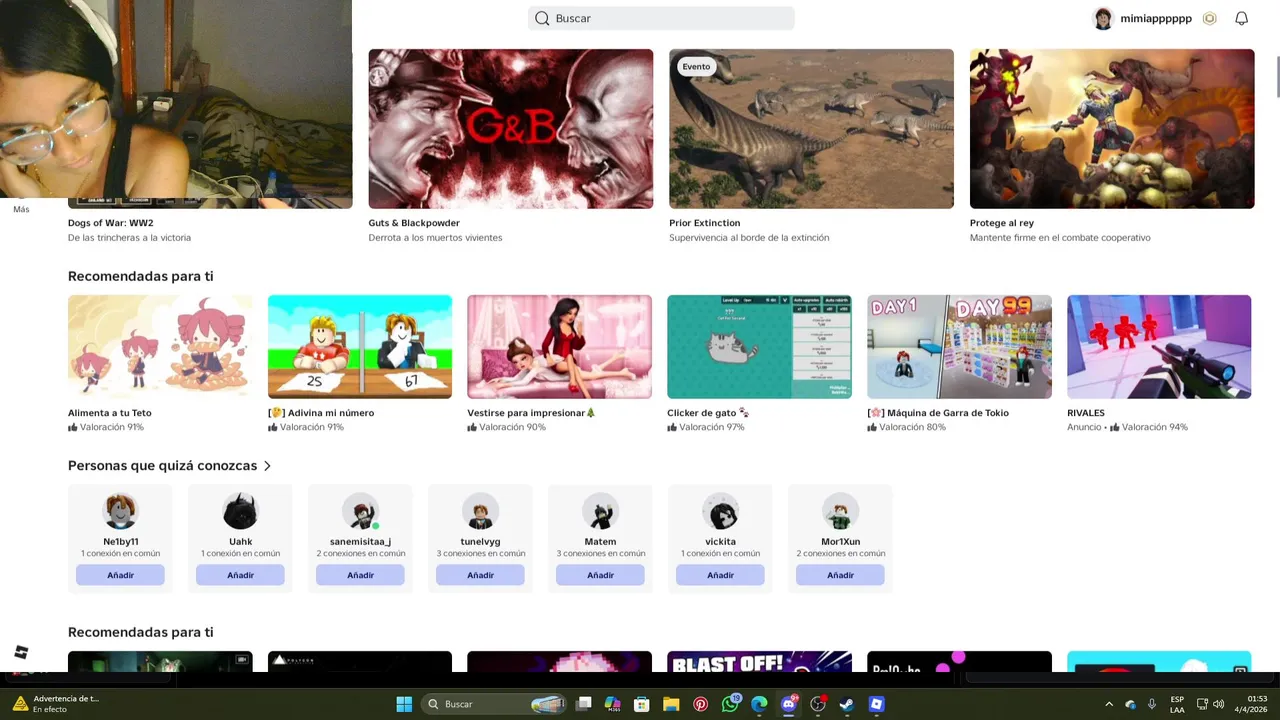Open the notifications bell icon
The image size is (1280, 720).
pyautogui.click(x=1241, y=18)
